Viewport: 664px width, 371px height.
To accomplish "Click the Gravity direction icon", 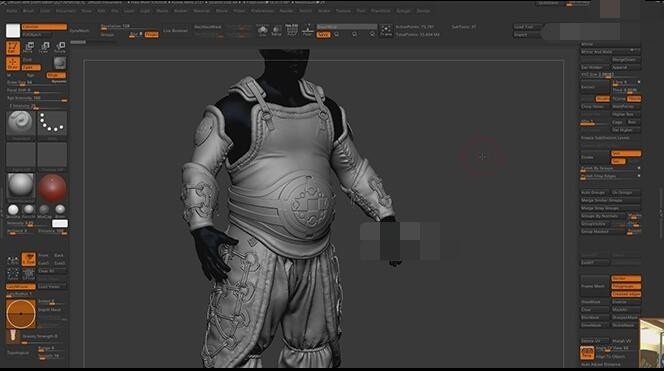I will click(x=13, y=335).
